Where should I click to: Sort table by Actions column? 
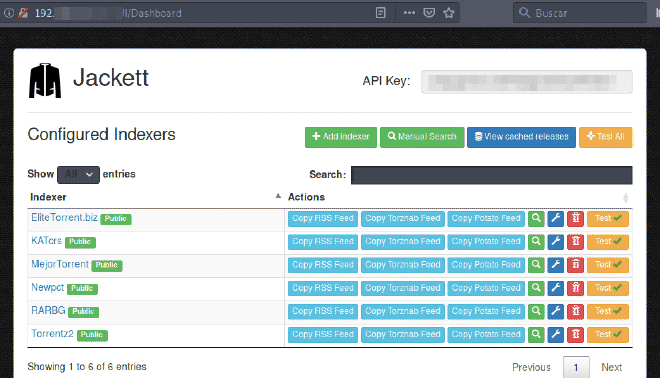coord(458,197)
